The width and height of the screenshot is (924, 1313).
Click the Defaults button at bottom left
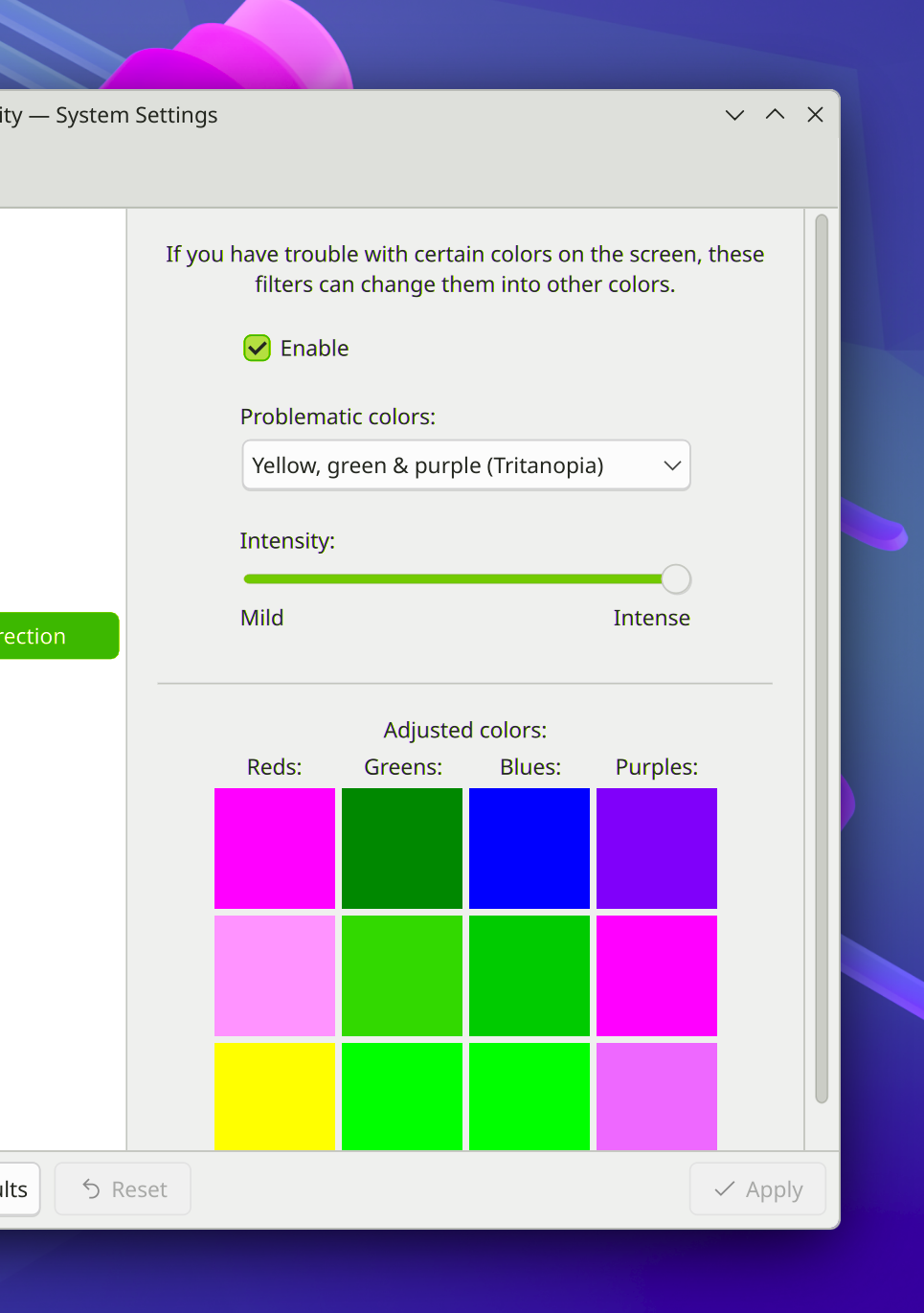click(x=17, y=1189)
